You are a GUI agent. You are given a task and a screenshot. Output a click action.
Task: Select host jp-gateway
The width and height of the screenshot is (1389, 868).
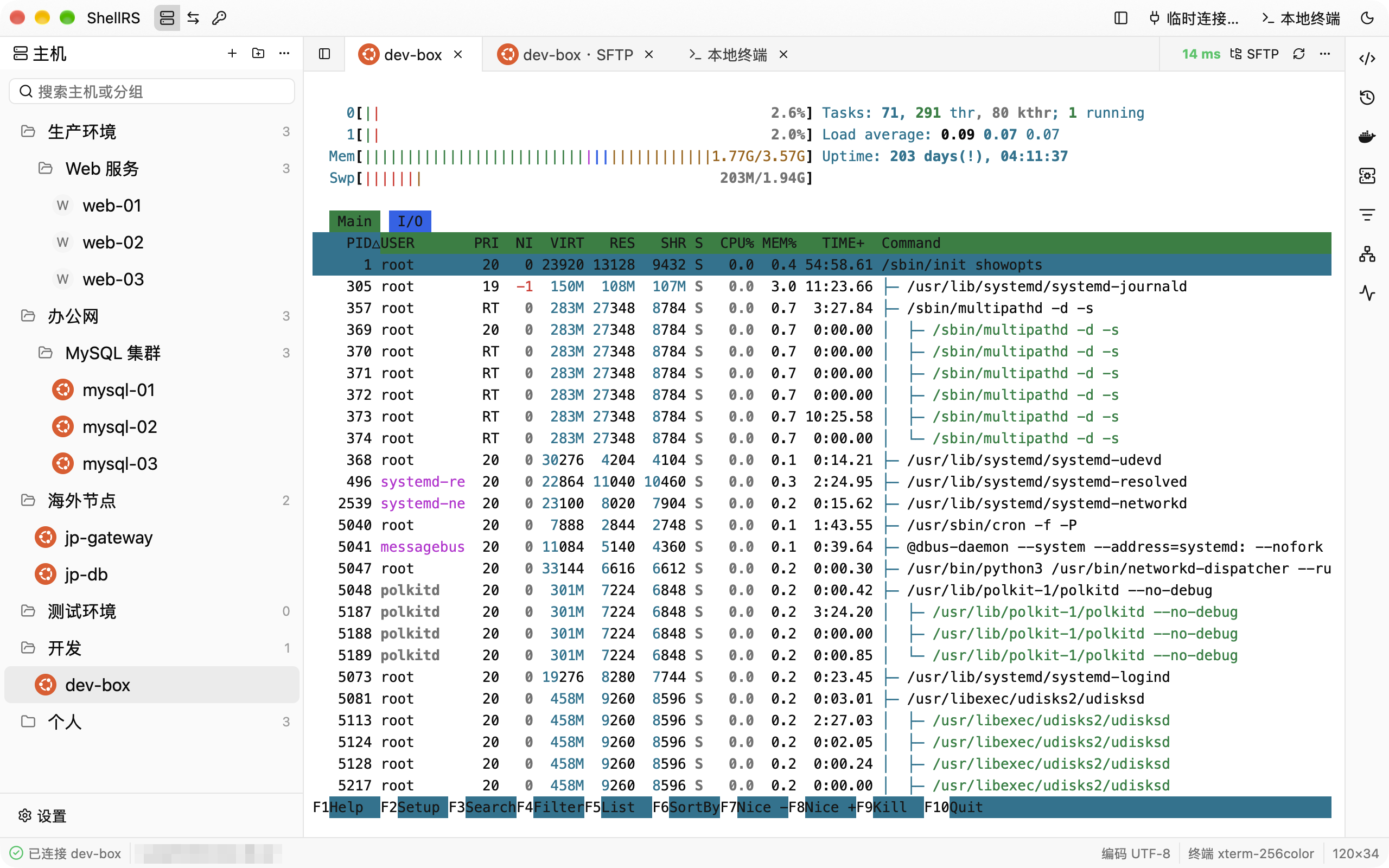[x=152, y=537]
